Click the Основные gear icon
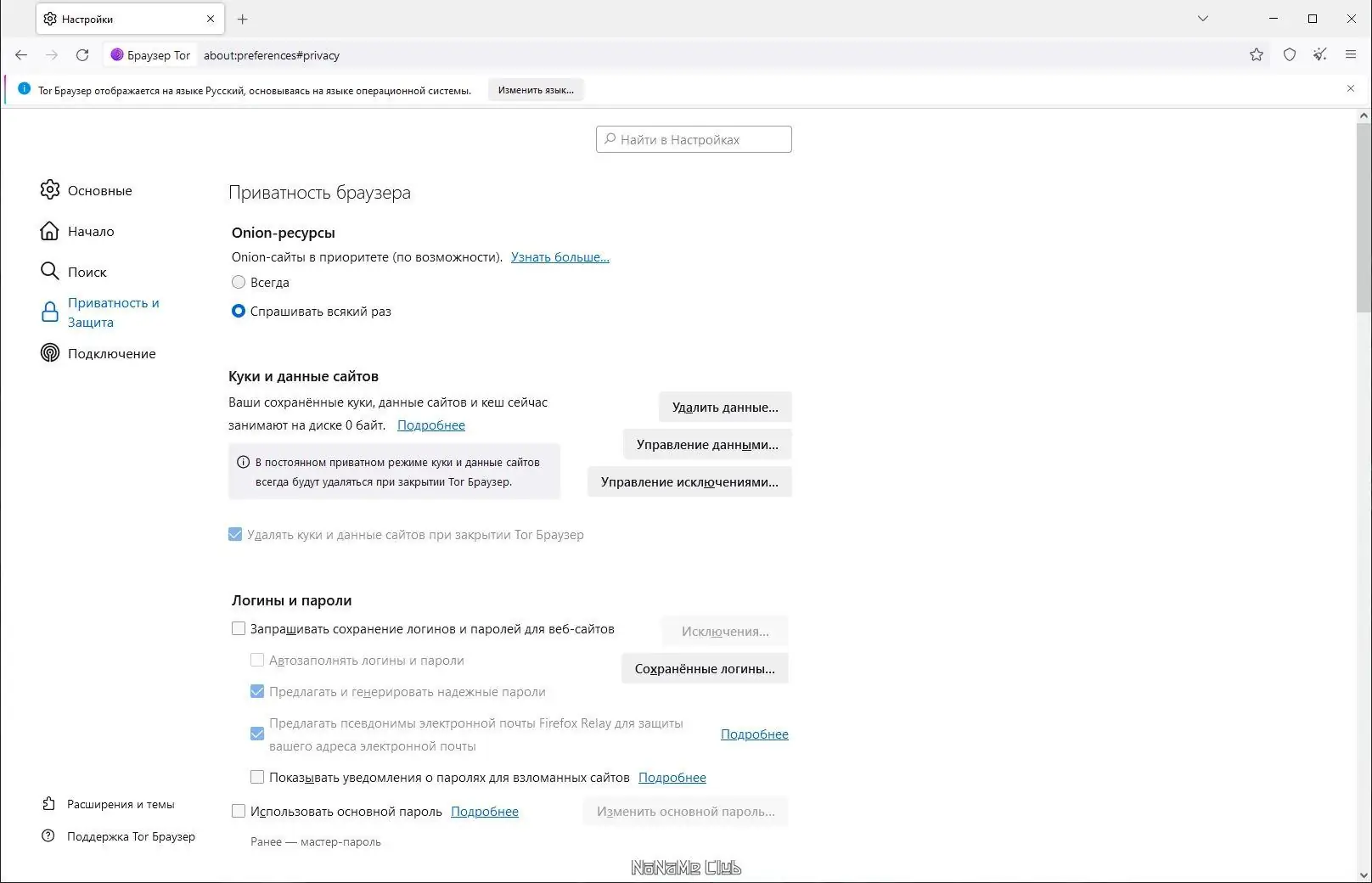The width and height of the screenshot is (1372, 883). click(50, 190)
